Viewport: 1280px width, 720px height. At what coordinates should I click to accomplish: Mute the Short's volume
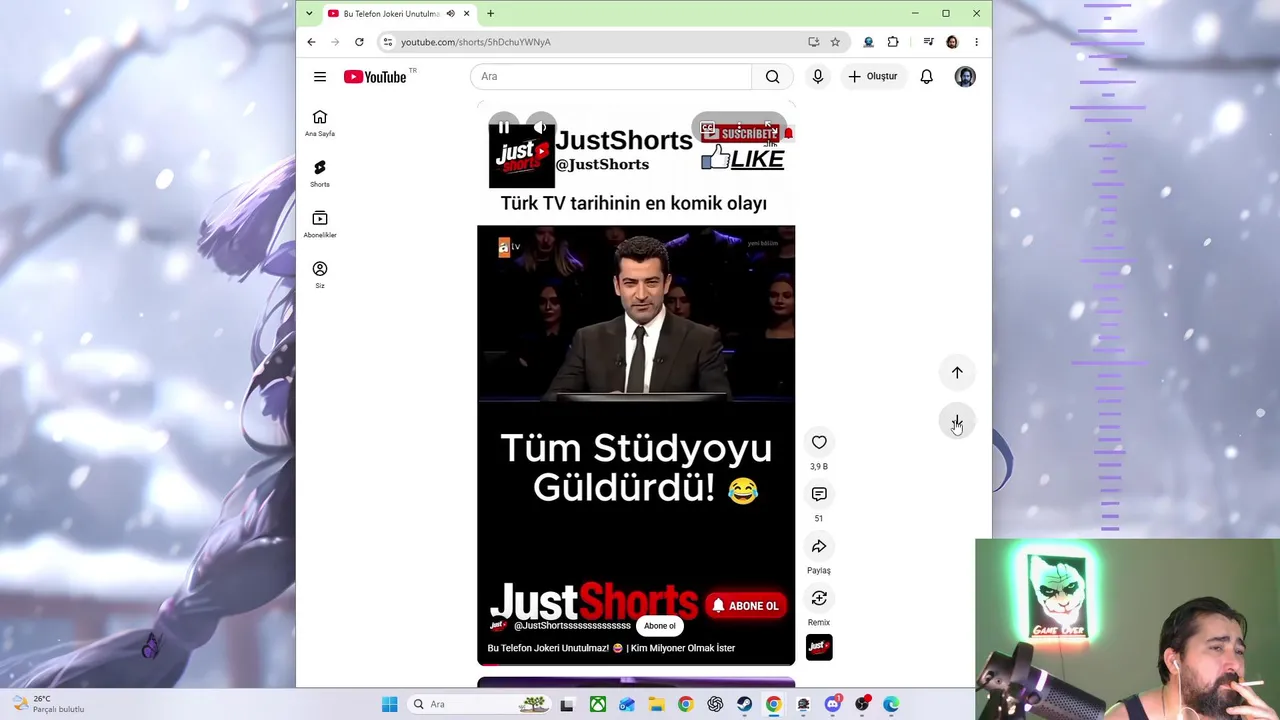pyautogui.click(x=540, y=128)
